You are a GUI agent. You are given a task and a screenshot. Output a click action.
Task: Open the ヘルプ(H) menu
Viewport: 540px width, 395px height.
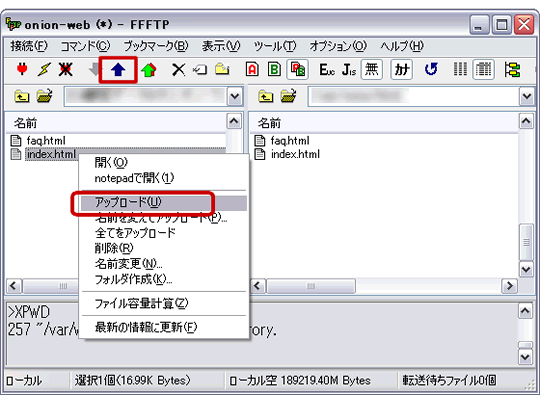[x=402, y=46]
